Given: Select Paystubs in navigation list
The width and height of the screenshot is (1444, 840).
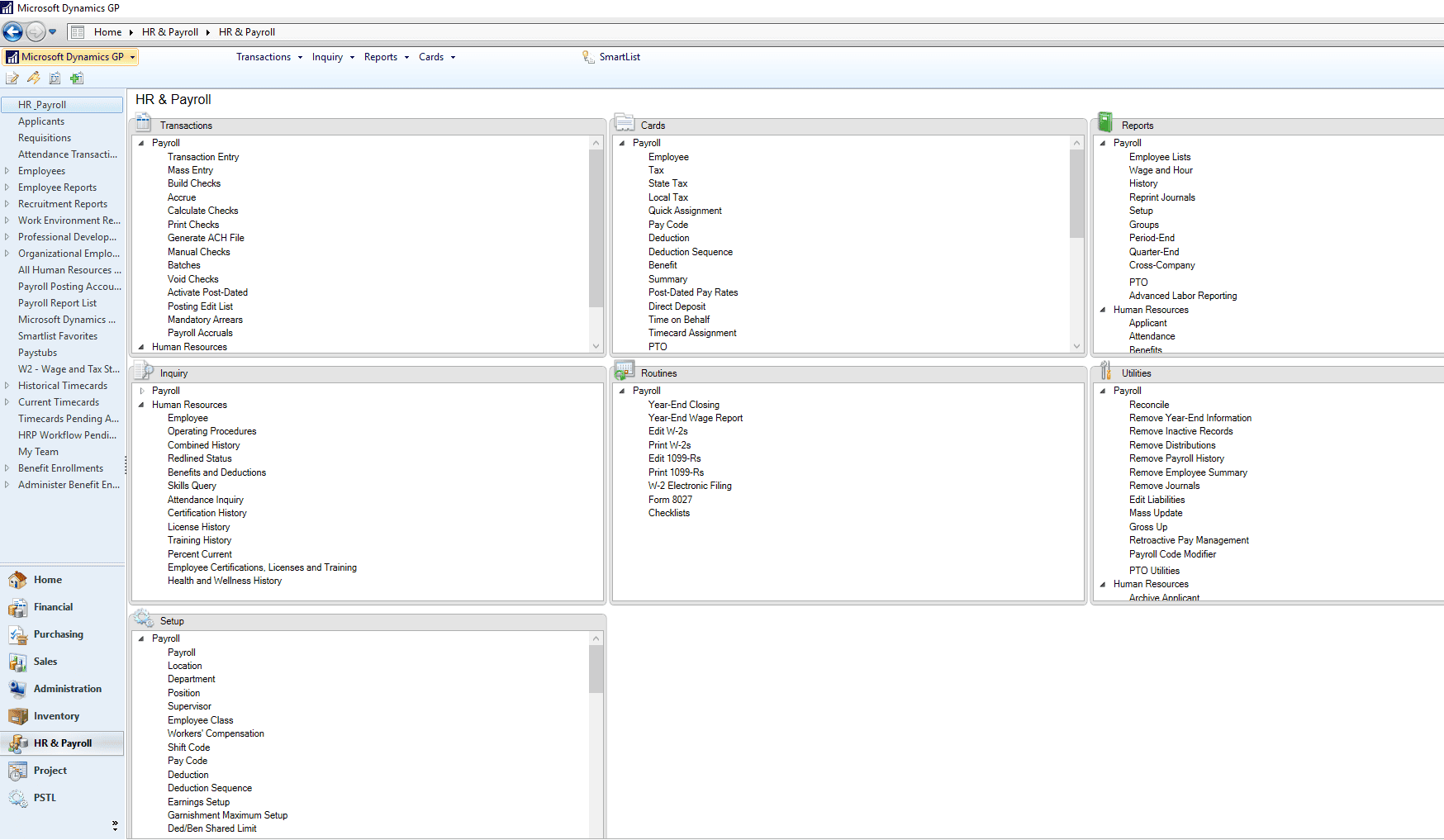Looking at the screenshot, I should (38, 353).
